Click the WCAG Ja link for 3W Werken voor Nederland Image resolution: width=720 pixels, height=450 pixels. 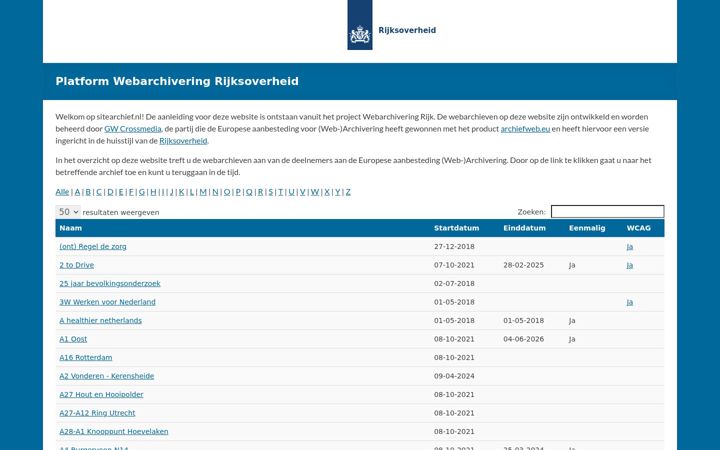coord(630,302)
